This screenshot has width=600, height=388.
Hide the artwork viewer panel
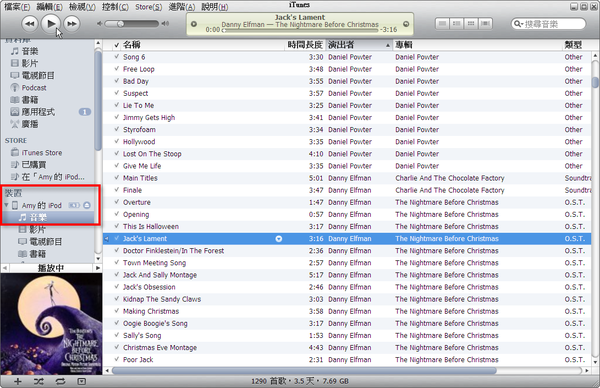click(81, 381)
